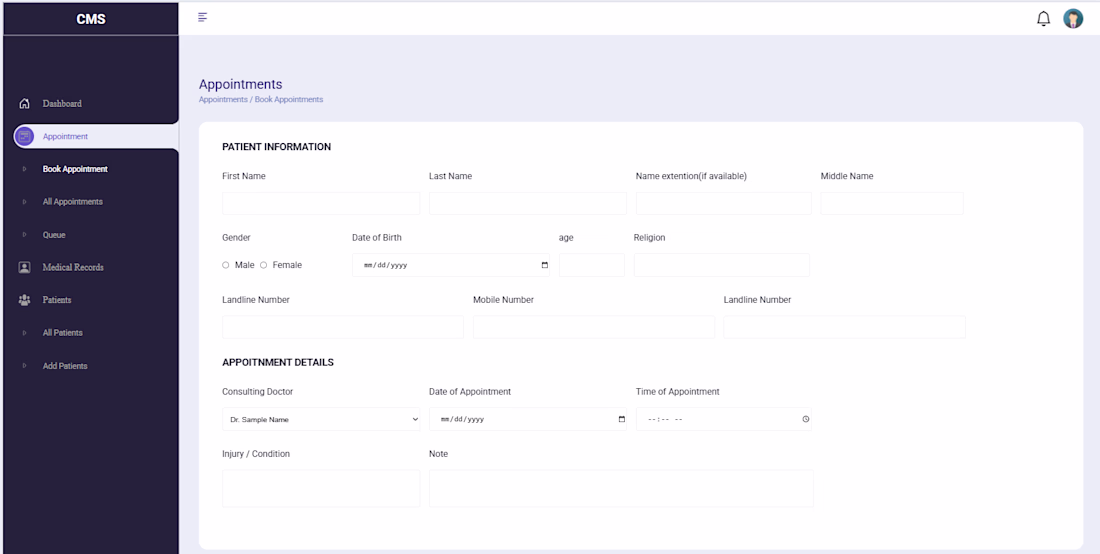Image resolution: width=1100 pixels, height=554 pixels.
Task: Open the Date of Birth calendar picker
Action: 545,265
